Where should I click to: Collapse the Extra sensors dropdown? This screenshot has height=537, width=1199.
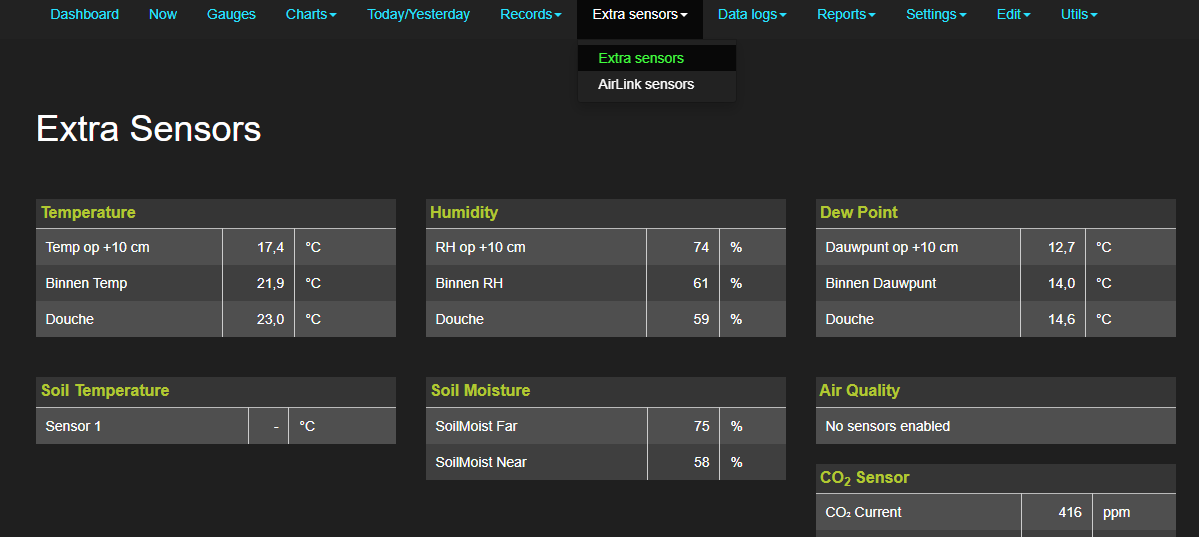point(639,14)
